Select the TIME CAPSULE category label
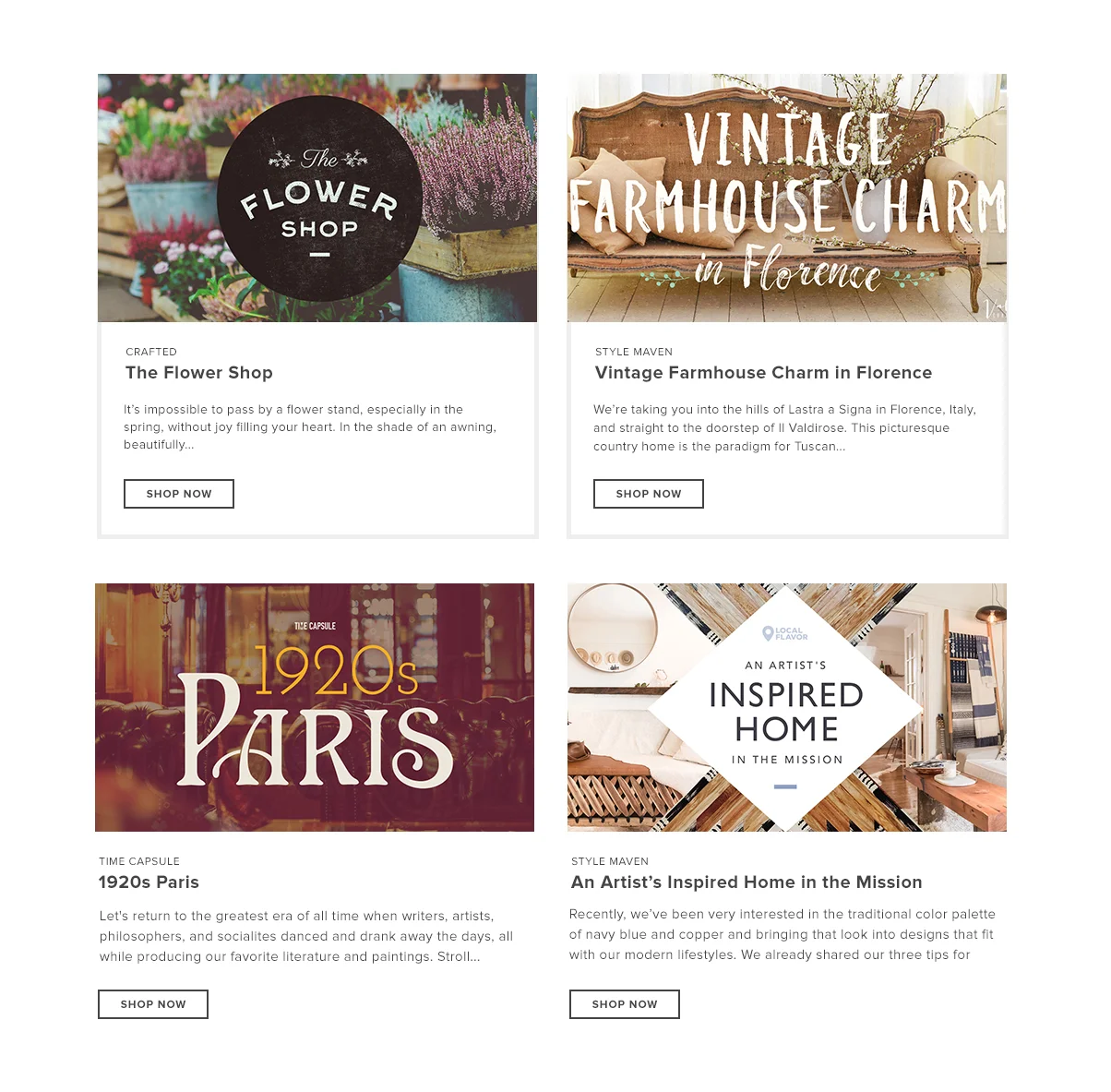The width and height of the screenshot is (1111, 1092). 139,861
